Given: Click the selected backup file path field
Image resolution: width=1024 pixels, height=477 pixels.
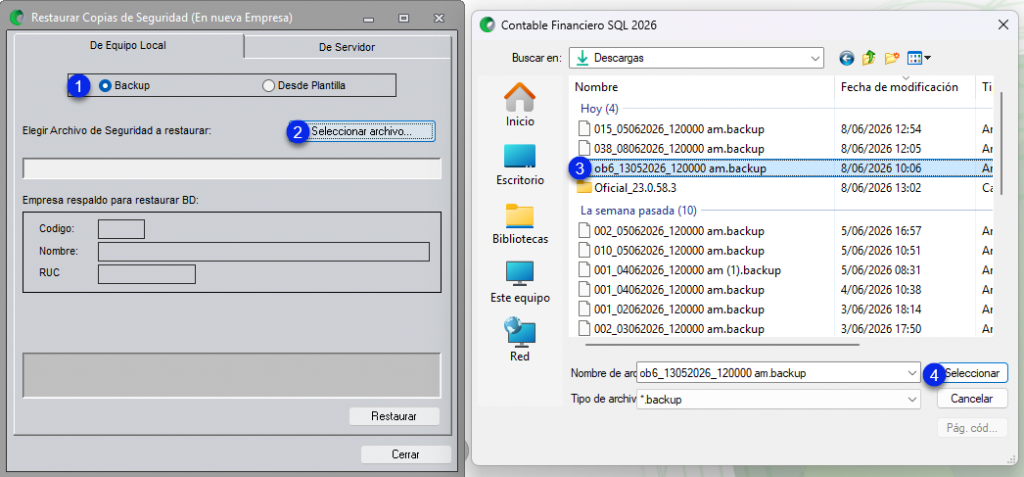Looking at the screenshot, I should [232, 168].
